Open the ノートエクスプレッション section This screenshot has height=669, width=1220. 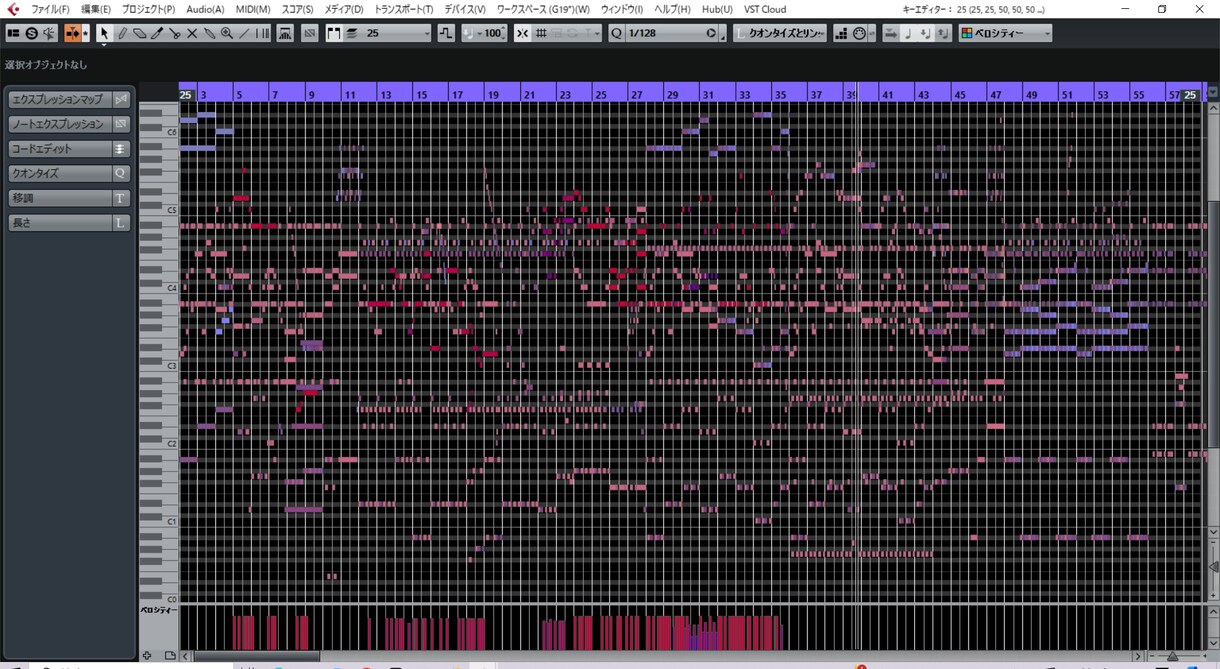59,124
